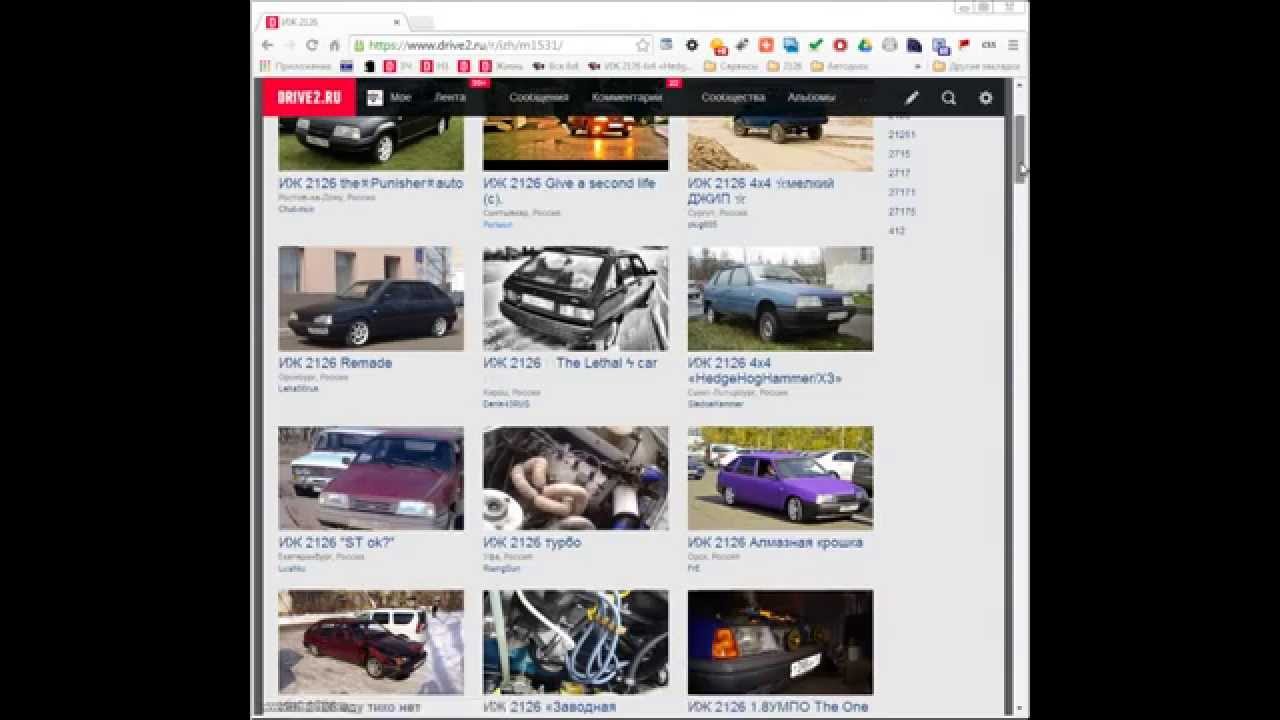This screenshot has height=720, width=1280.
Task: Open a new tab next to ИЖ 2126
Action: pyautogui.click(x=422, y=22)
